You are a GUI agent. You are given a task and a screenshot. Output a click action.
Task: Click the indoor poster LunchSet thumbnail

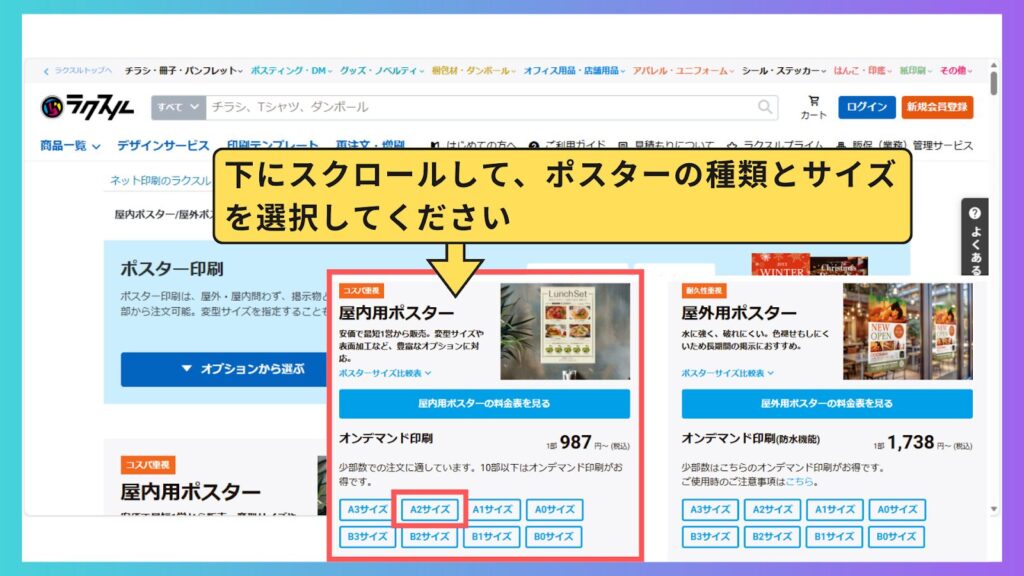click(565, 331)
